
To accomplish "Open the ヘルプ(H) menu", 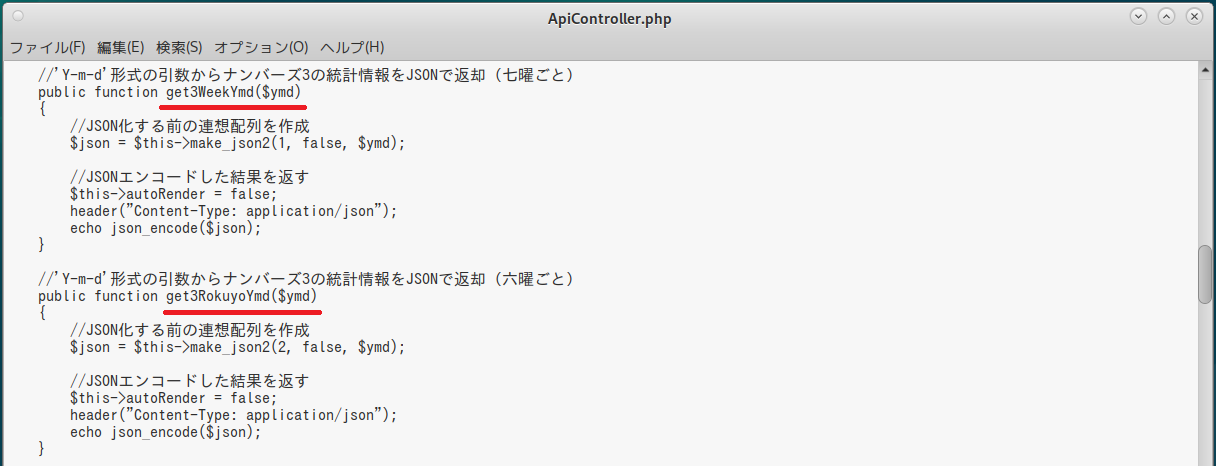I will pos(352,47).
